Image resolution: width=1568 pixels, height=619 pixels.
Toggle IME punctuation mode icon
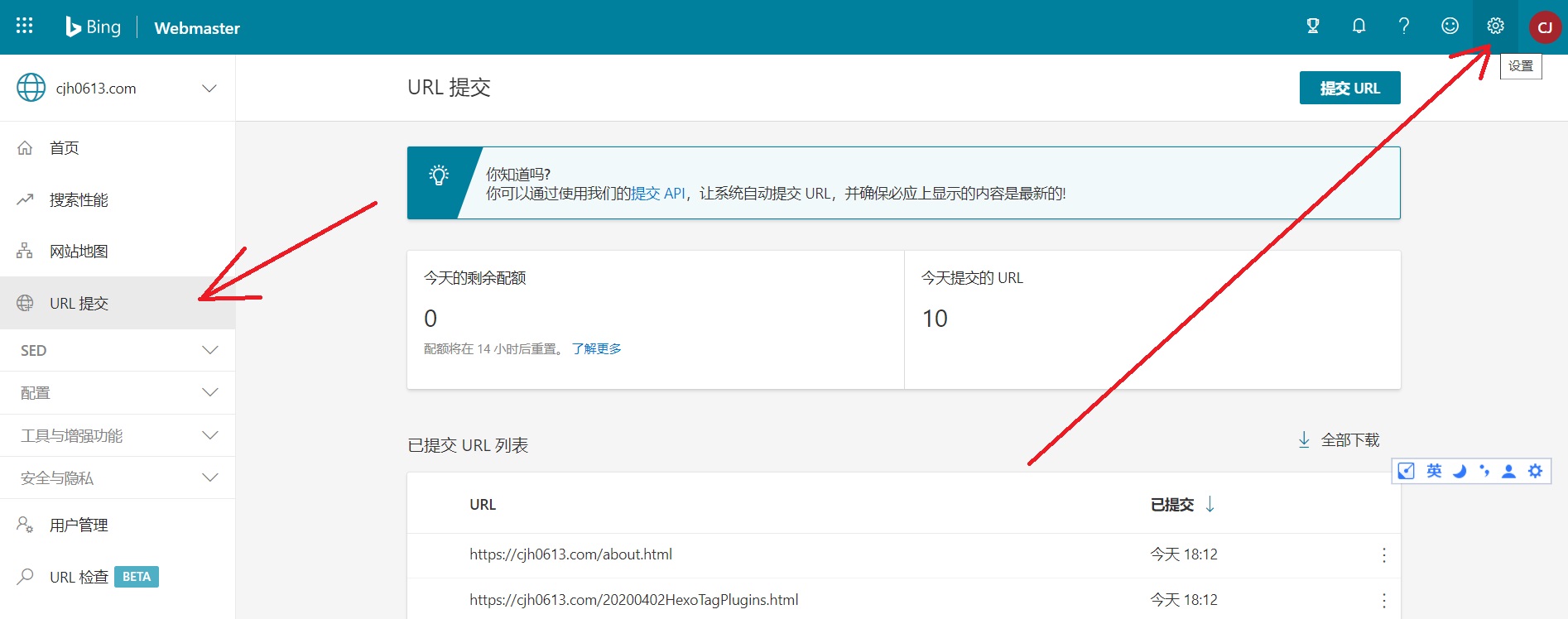point(1484,471)
